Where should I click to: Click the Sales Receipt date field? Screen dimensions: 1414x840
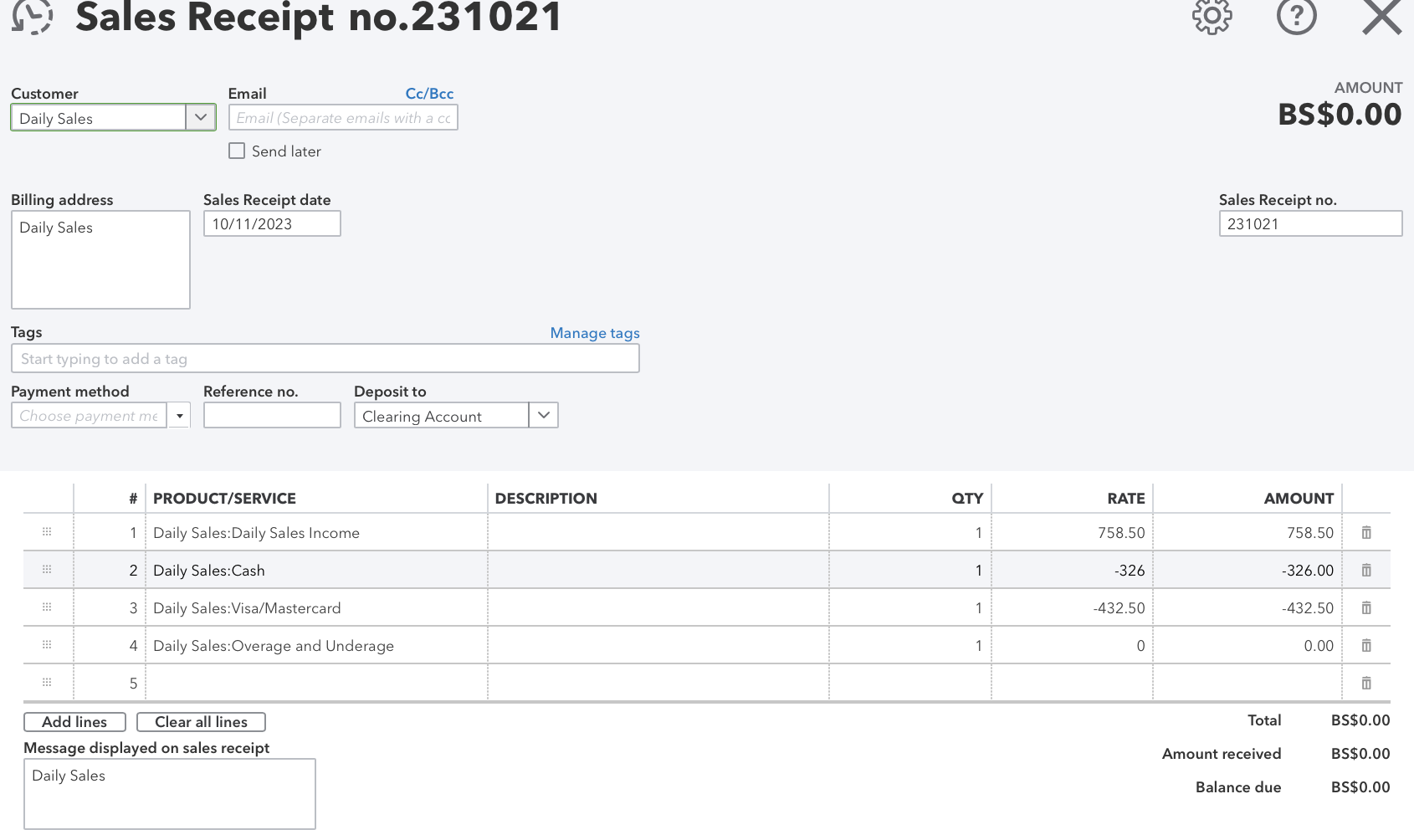click(x=272, y=224)
